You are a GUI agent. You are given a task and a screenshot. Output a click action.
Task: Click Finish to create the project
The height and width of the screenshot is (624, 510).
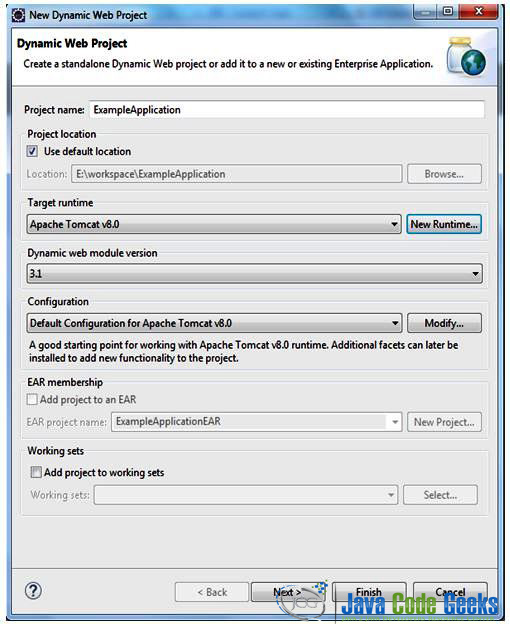(369, 592)
